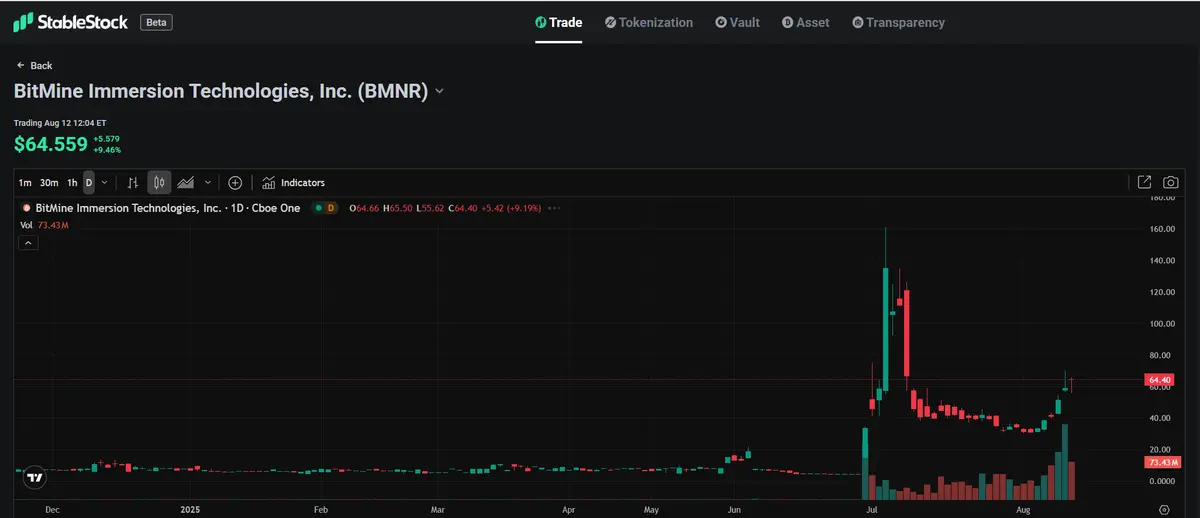1200x518 pixels.
Task: Switch to the Trade tab
Action: coord(559,22)
